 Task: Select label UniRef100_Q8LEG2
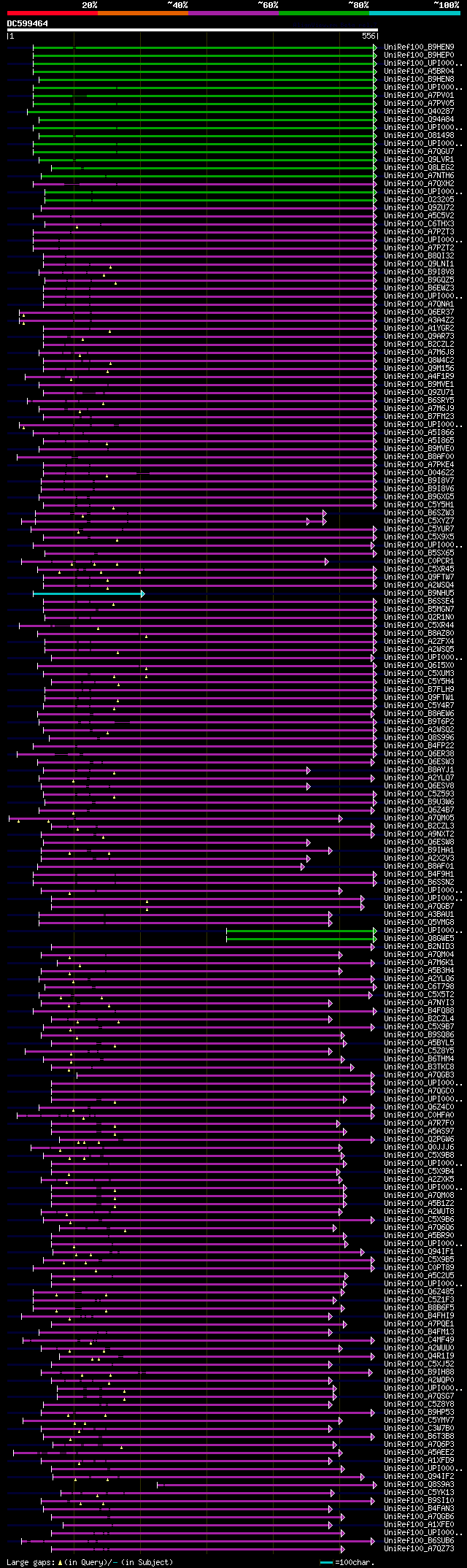[x=419, y=168]
